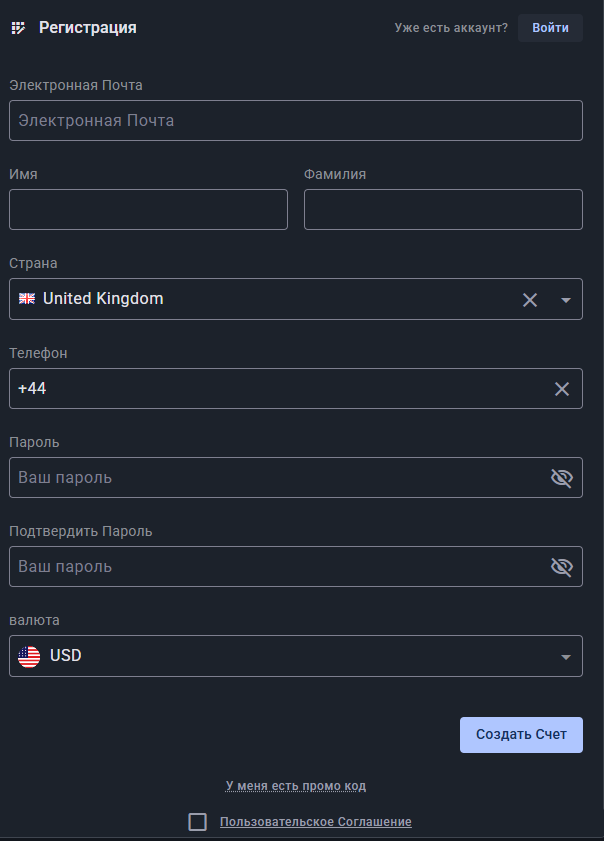Expand the Страна dropdown arrow
The width and height of the screenshot is (604, 841).
coord(566,300)
